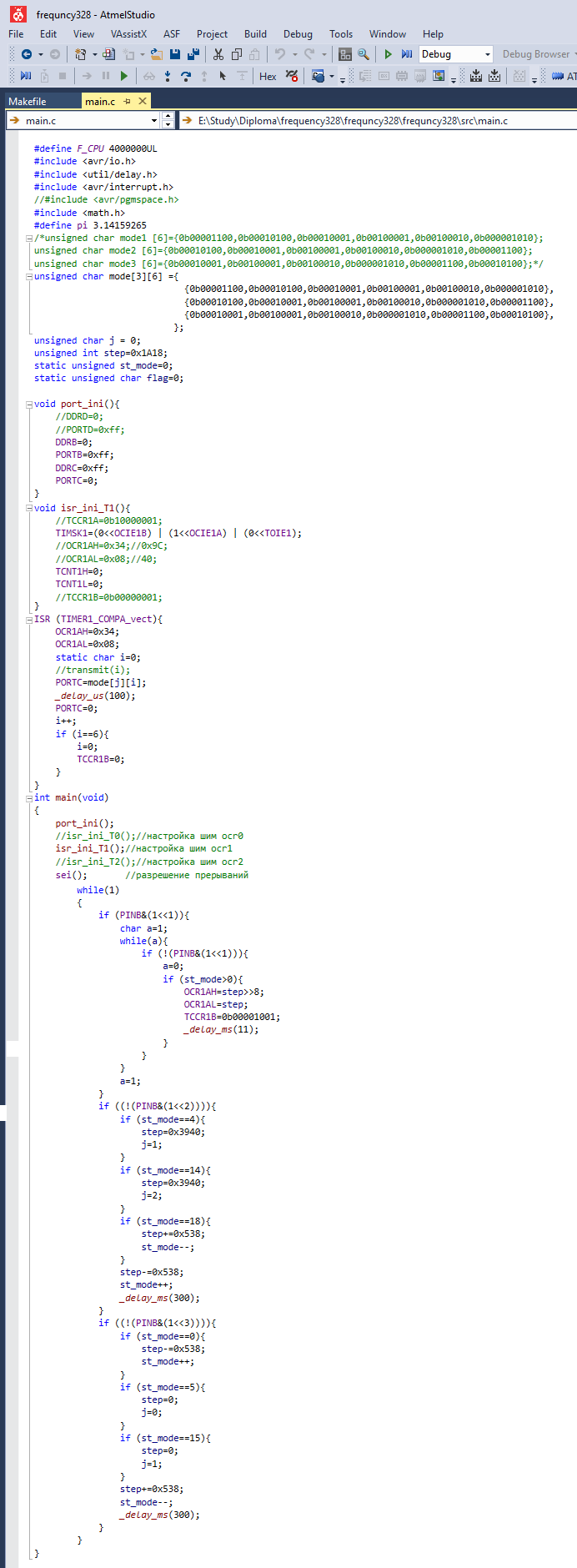Collapse the commented mode1 array block
This screenshot has width=577, height=1568.
(29, 239)
